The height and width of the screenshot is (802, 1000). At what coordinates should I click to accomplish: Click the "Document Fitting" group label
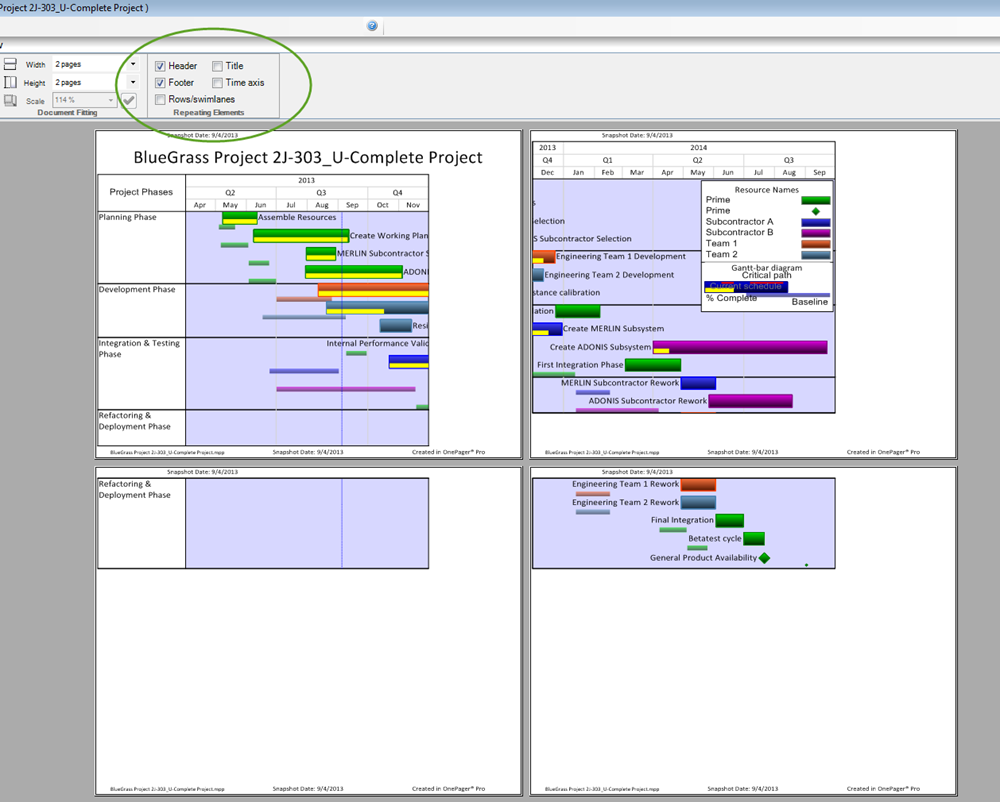pos(68,113)
